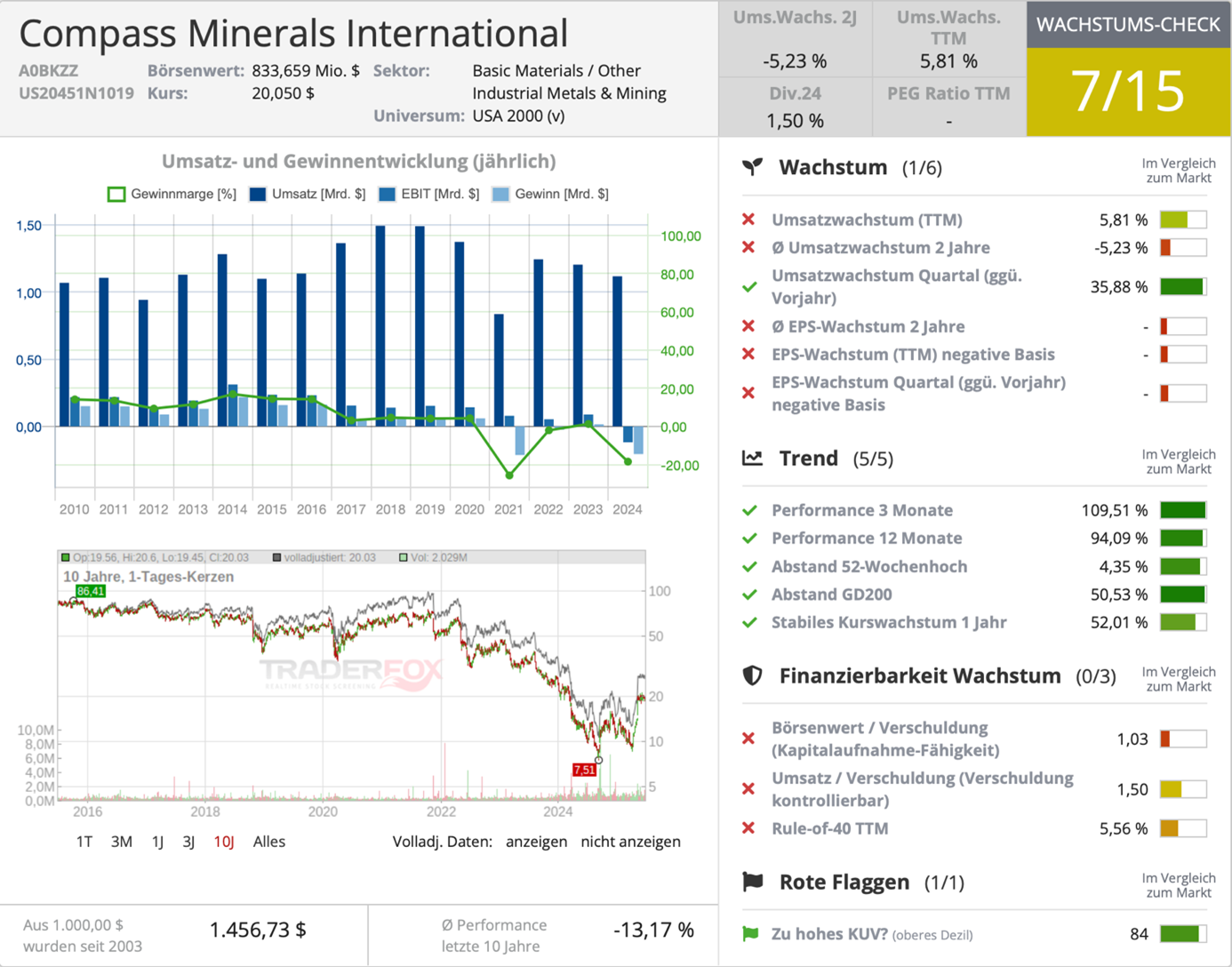Select the 3M chart timeframe

pyautogui.click(x=122, y=842)
